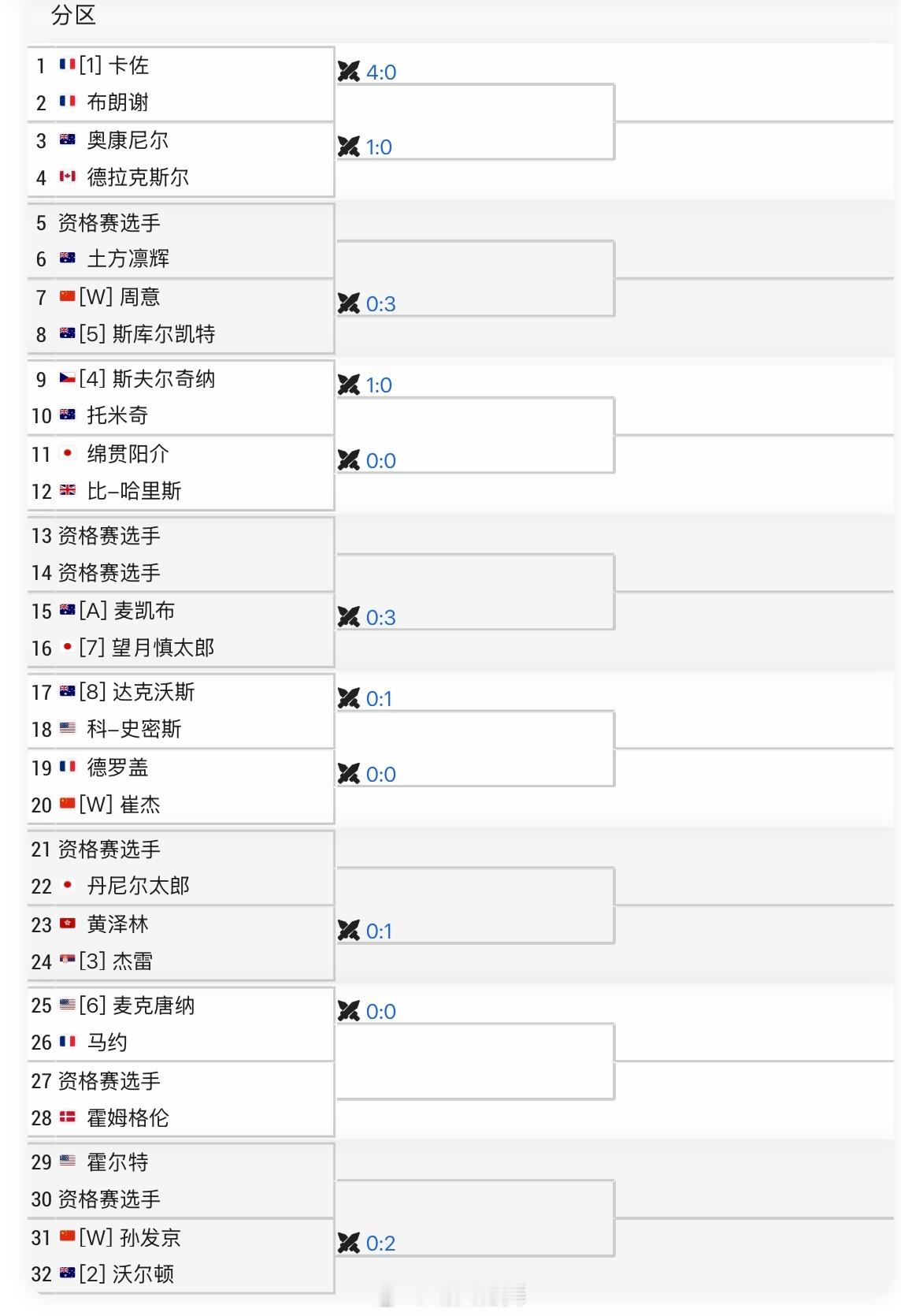Click head-to-head icon for 斯夫尔奇纳 match

pos(348,385)
